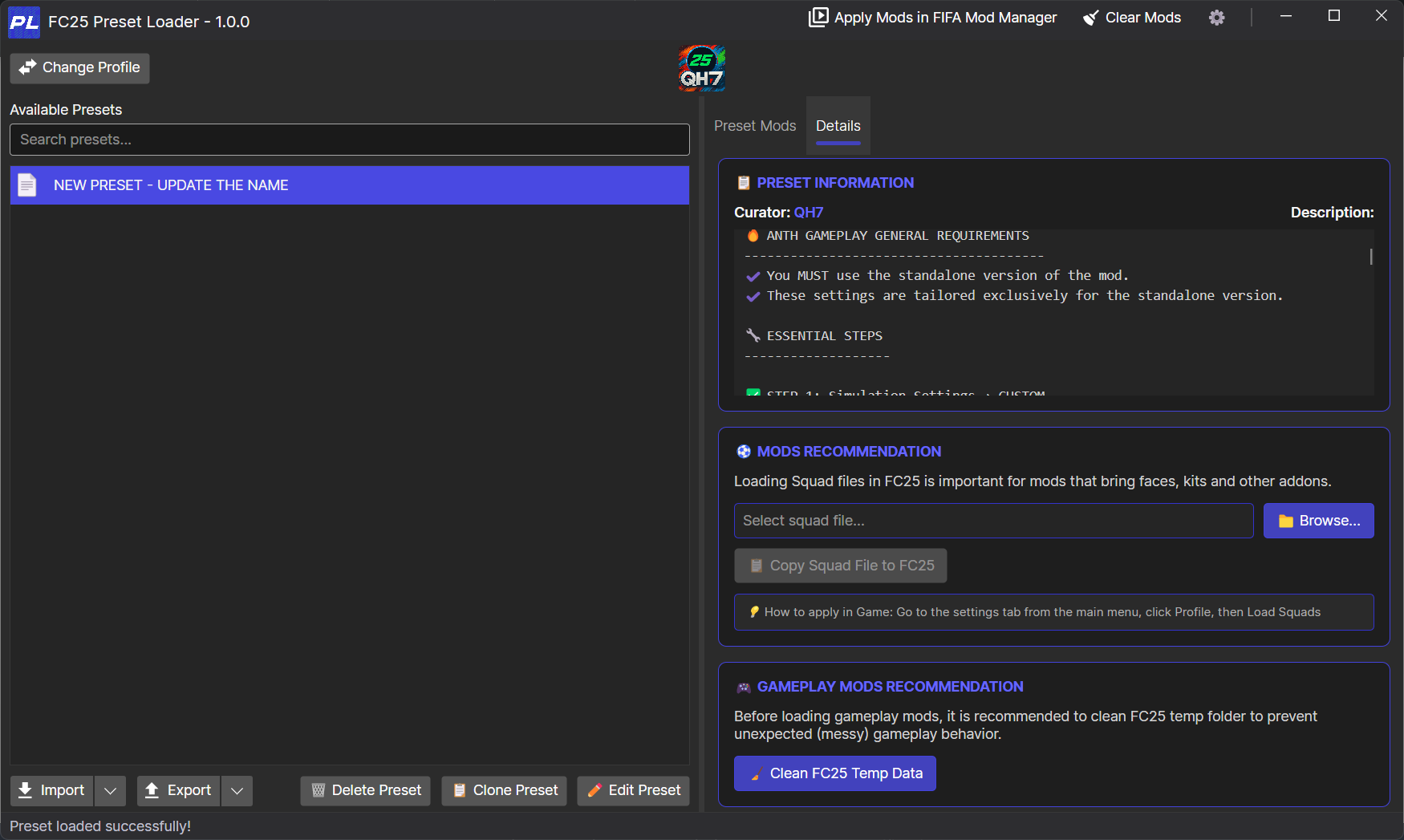1404x840 pixels.
Task: Click PRESET INFORMATION heading
Action: tap(835, 183)
